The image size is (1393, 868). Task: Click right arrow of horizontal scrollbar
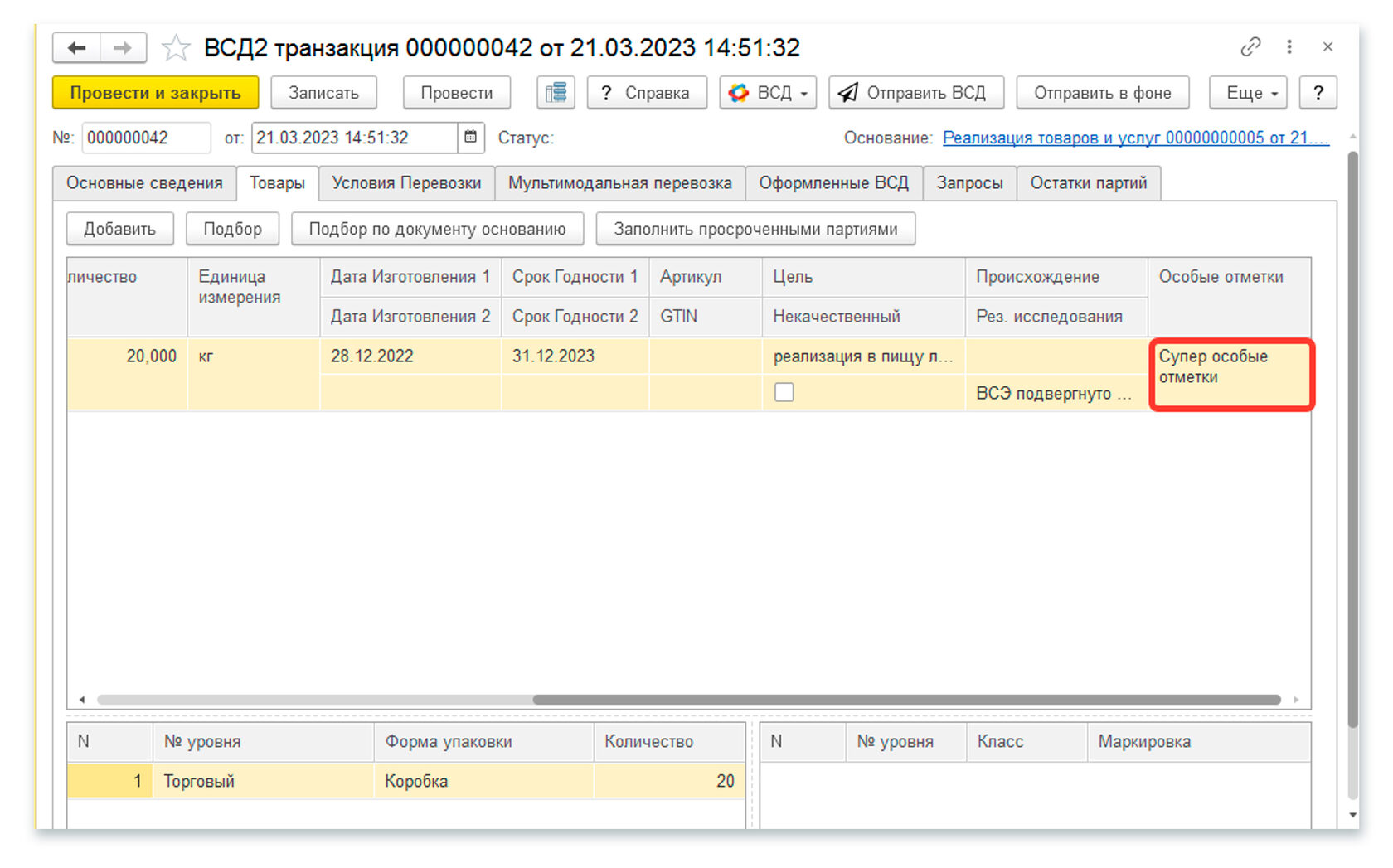[x=1296, y=700]
